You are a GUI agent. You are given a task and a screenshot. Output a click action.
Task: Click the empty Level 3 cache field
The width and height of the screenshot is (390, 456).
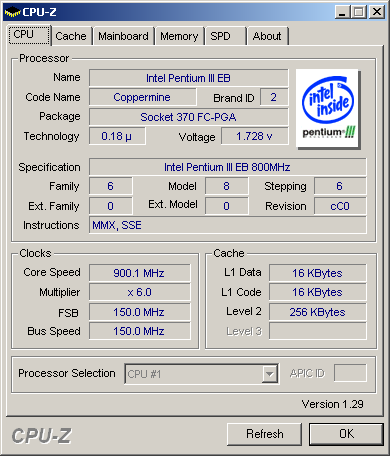pyautogui.click(x=318, y=331)
